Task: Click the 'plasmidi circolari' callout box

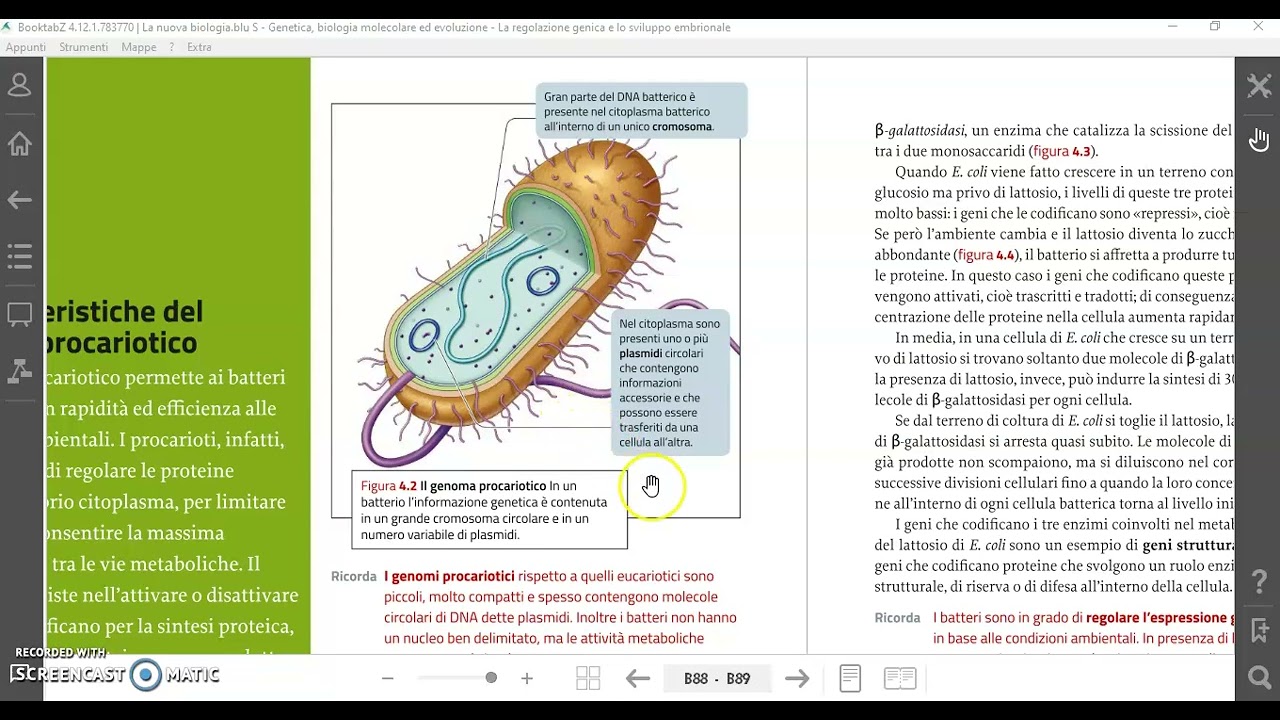Action: [670, 383]
